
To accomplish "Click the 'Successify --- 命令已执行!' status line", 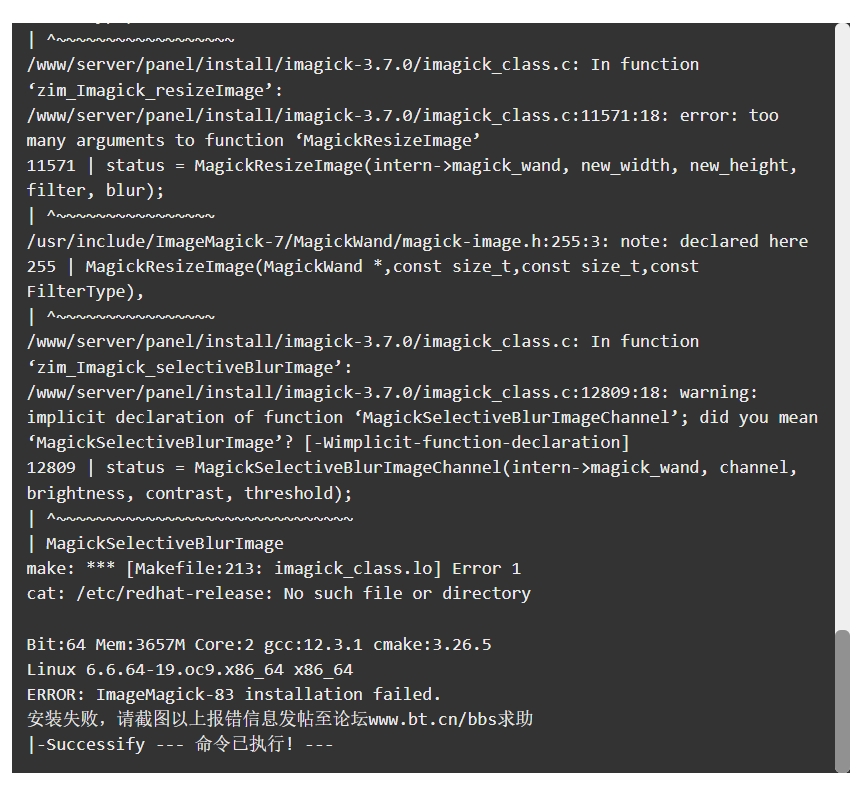I will 180,744.
